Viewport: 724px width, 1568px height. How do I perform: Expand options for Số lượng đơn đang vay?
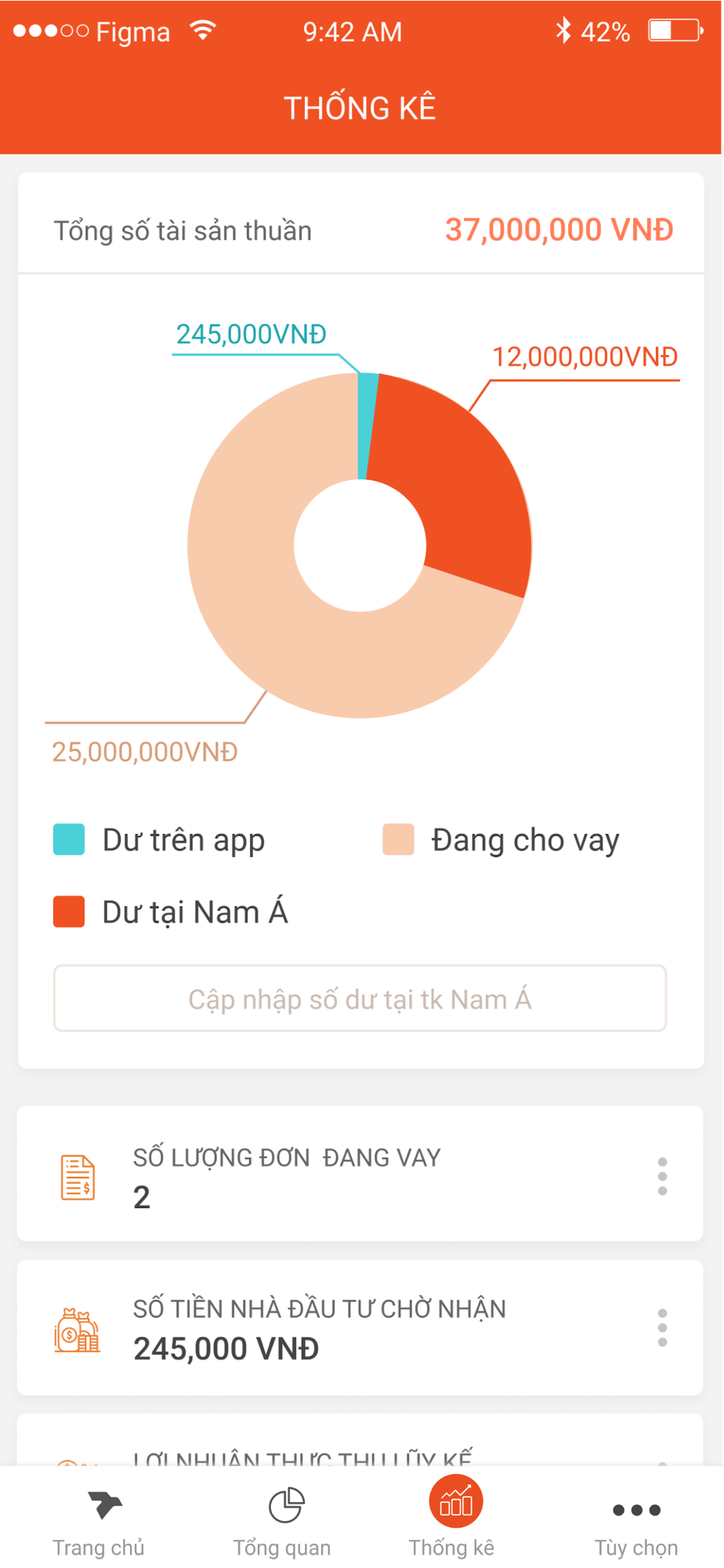(662, 1176)
